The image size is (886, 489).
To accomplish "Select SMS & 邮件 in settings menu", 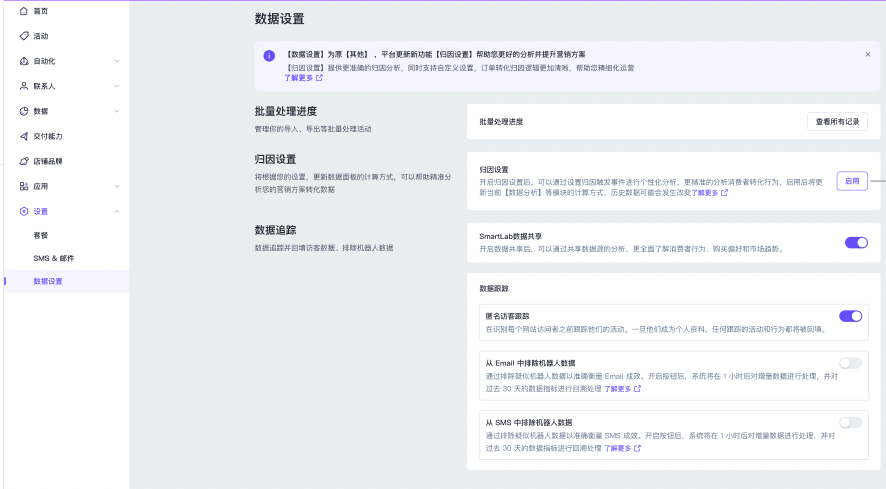I will (x=54, y=258).
